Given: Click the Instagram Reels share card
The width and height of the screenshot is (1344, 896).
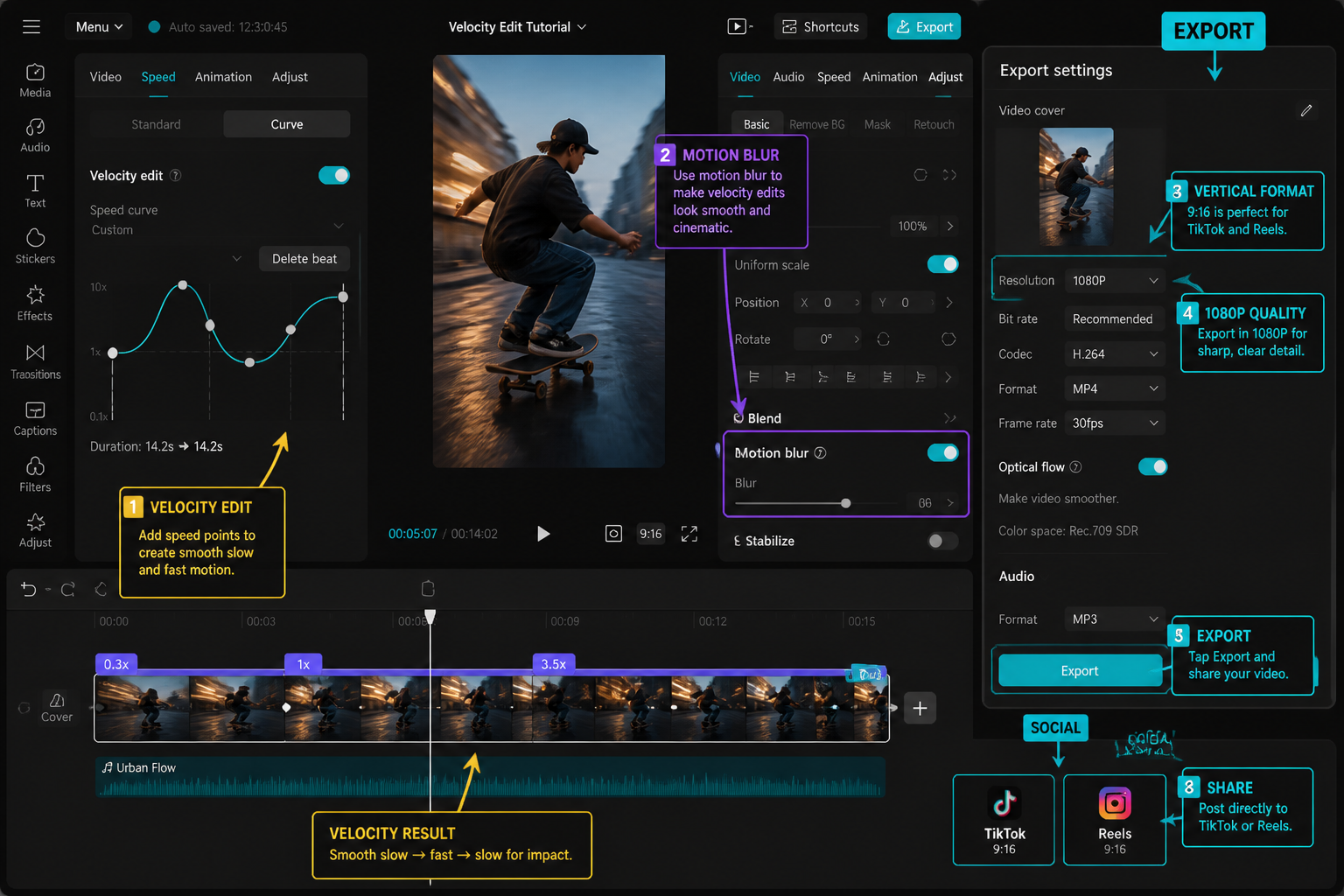Looking at the screenshot, I should coord(1115,820).
